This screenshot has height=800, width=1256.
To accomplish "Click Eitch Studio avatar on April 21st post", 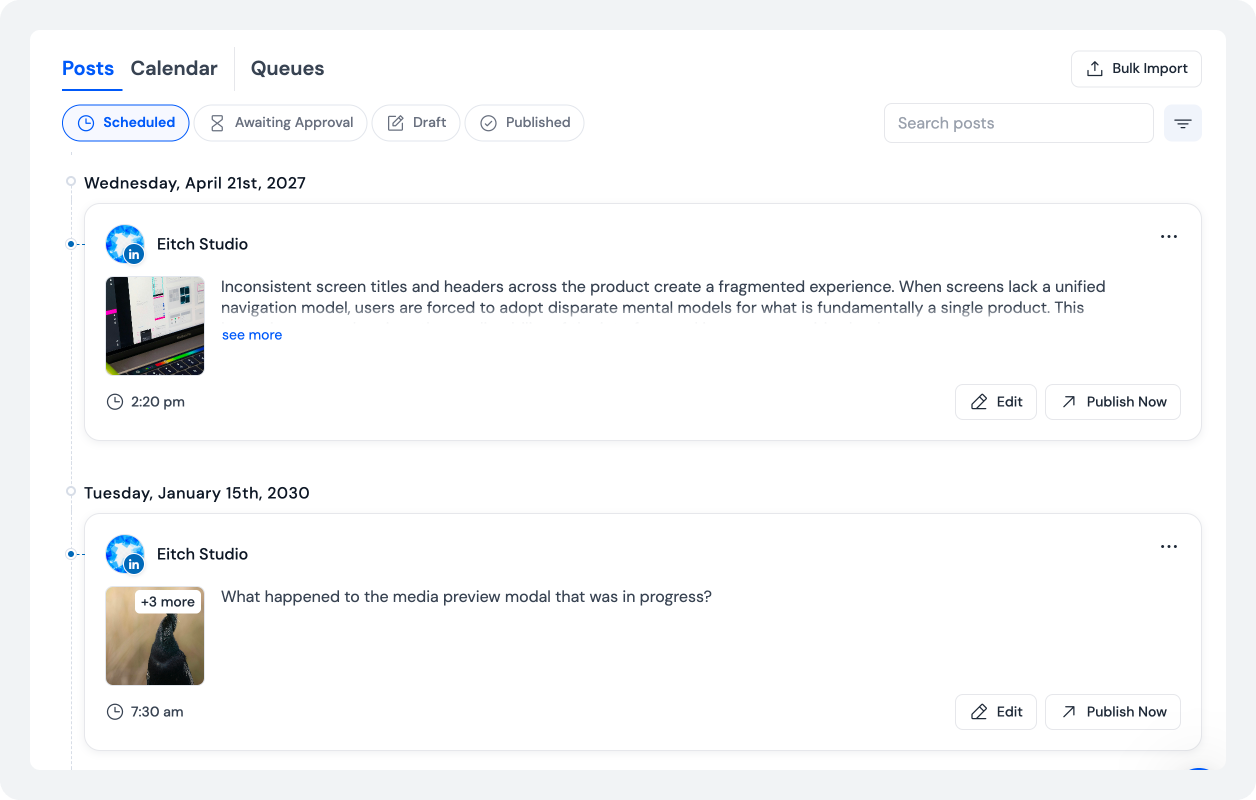I will pos(125,244).
